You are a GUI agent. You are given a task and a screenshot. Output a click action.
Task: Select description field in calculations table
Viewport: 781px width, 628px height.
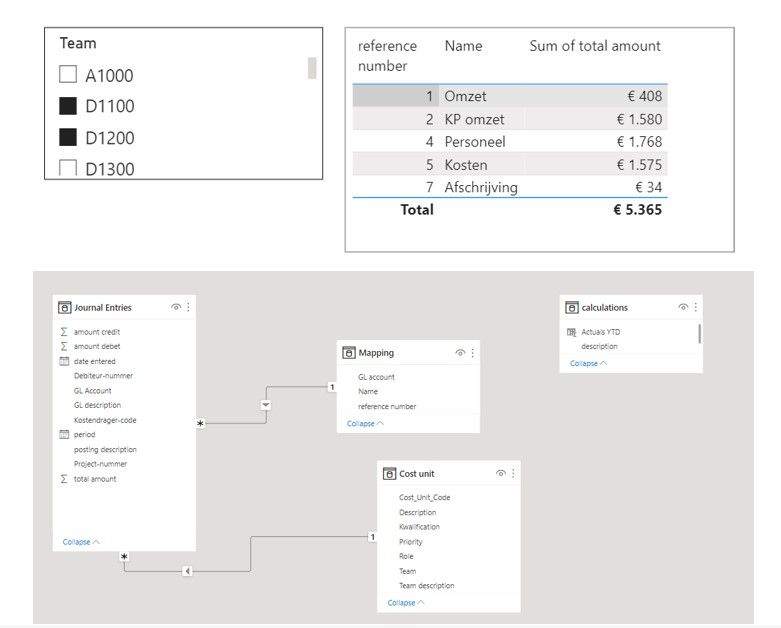599,346
